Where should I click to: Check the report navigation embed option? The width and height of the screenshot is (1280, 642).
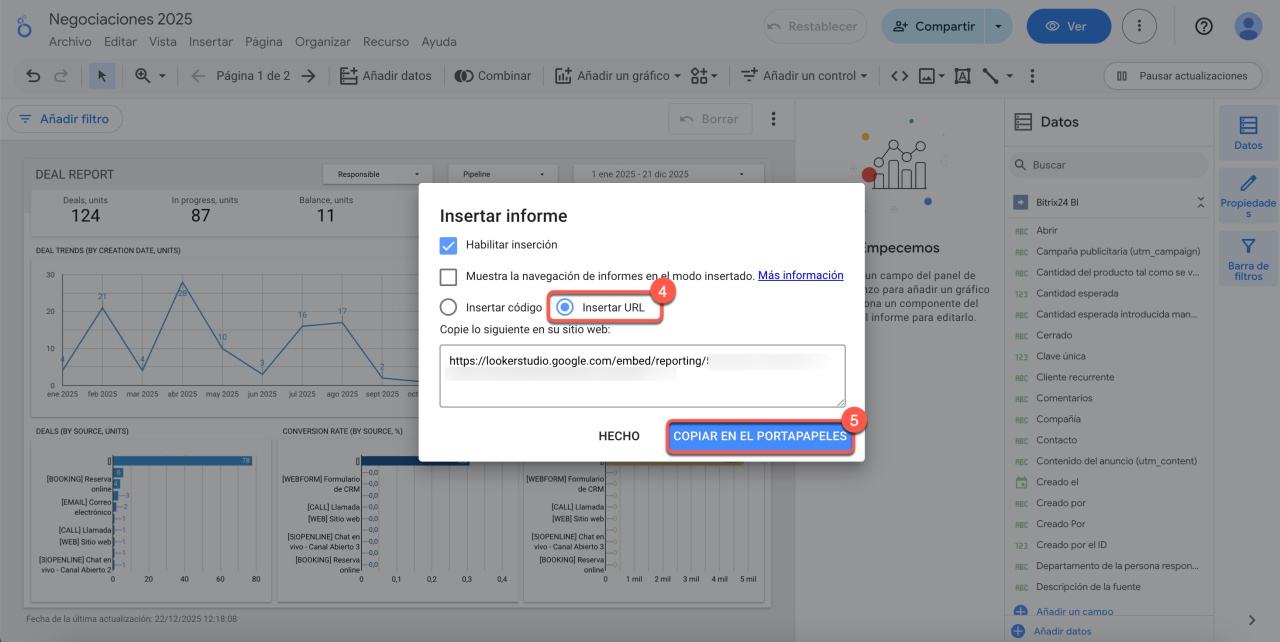pos(449,276)
